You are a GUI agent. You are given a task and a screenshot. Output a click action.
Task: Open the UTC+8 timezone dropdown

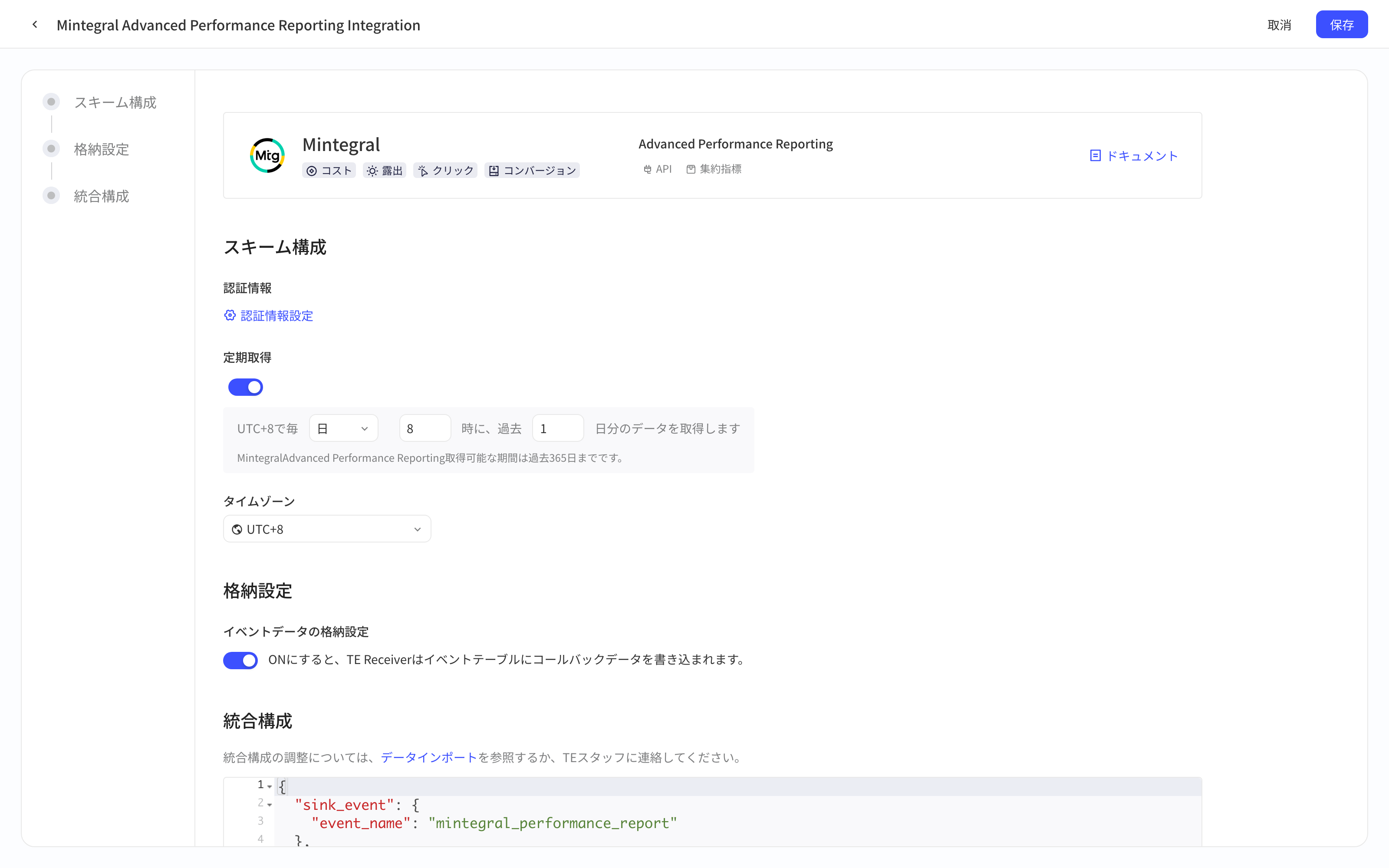[x=327, y=529]
